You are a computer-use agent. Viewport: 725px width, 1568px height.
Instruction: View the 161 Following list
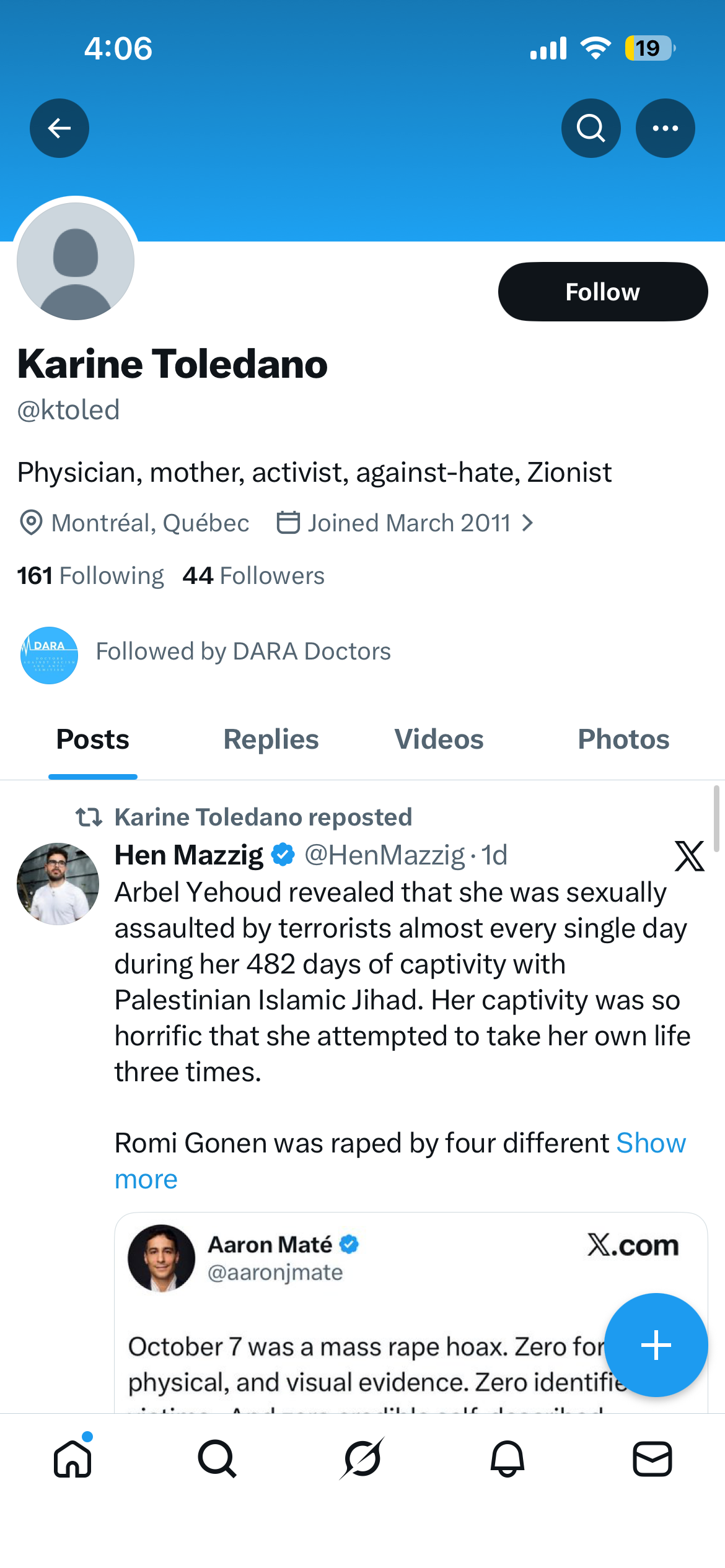(90, 576)
